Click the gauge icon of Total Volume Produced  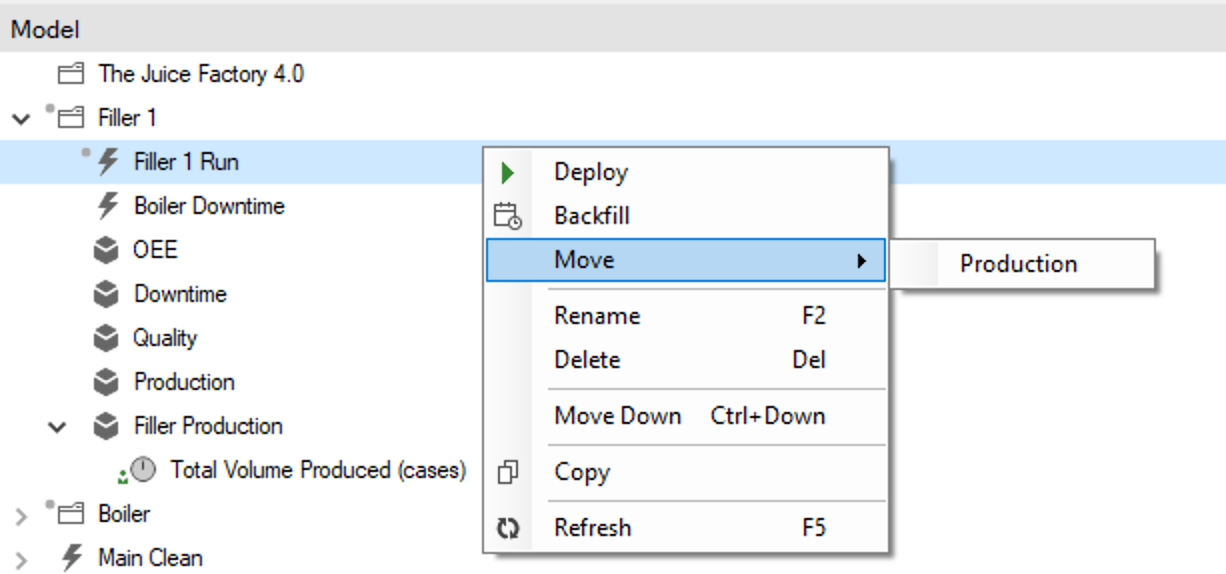pyautogui.click(x=144, y=470)
